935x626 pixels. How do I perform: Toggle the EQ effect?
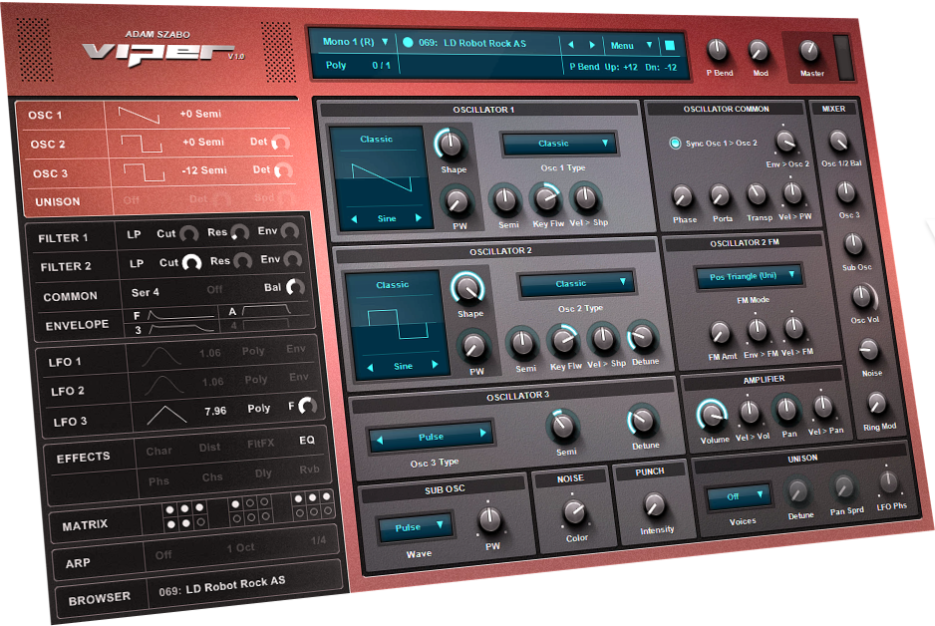coord(306,440)
